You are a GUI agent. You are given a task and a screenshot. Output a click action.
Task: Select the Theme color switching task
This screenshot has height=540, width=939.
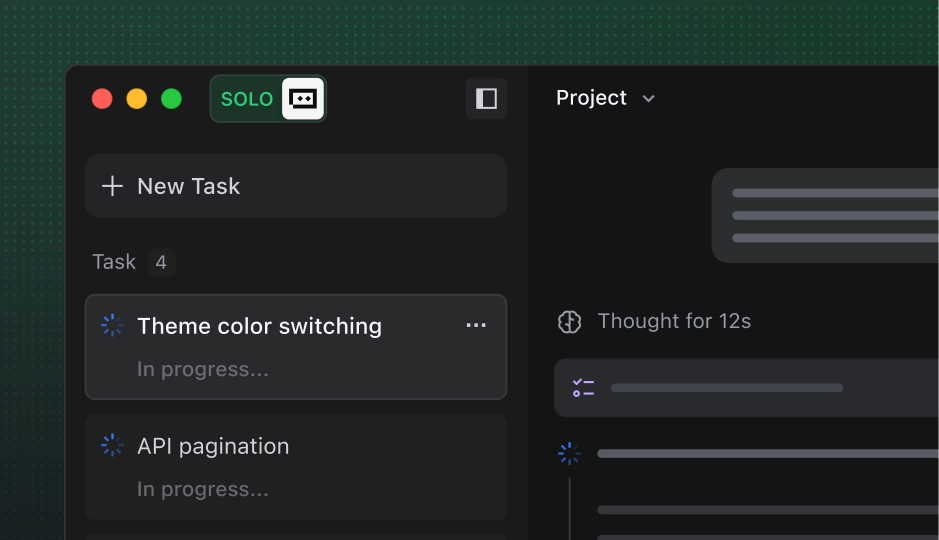point(259,326)
